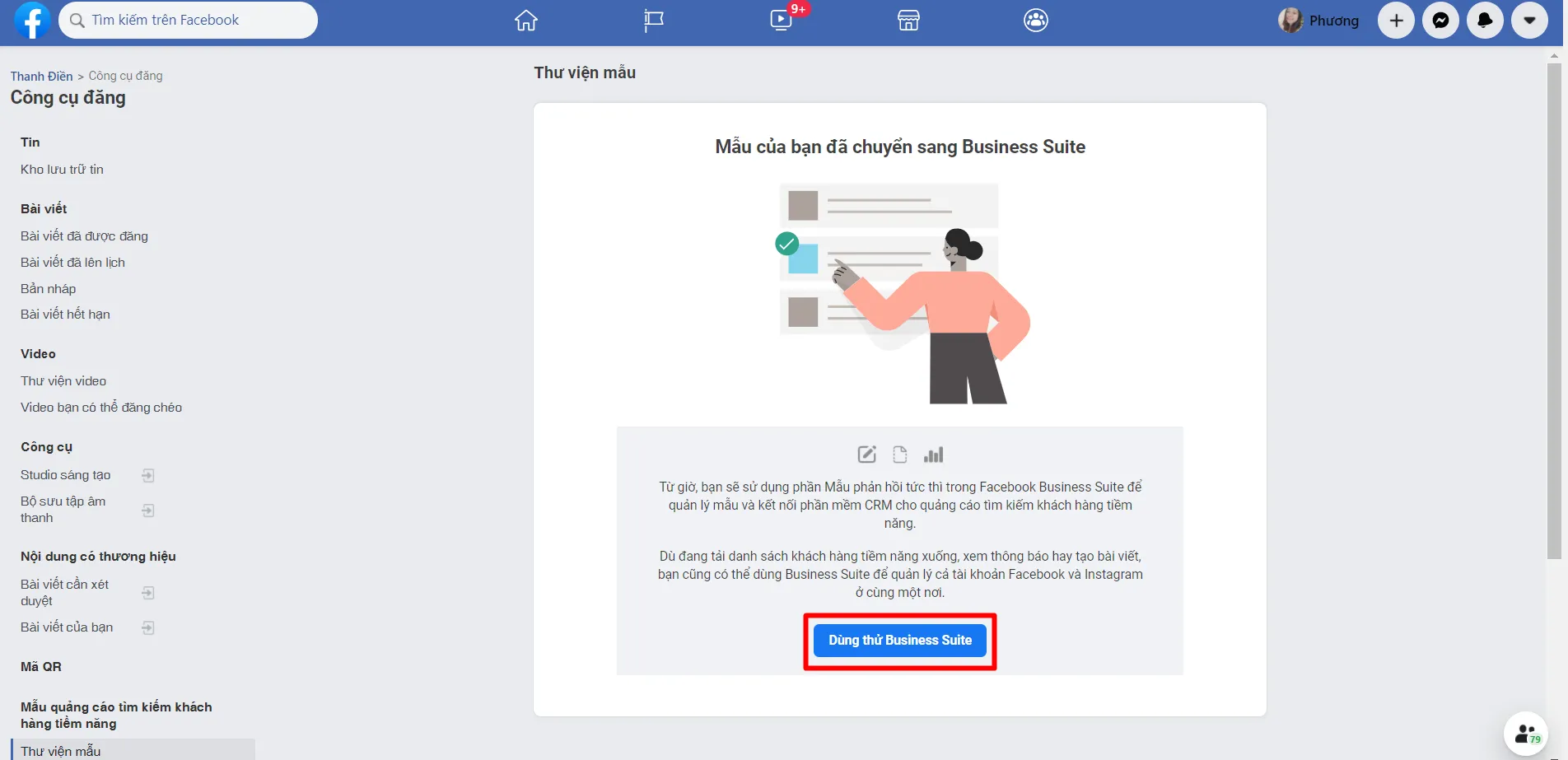This screenshot has height=760, width=1568.
Task: Click the Facebook search field
Action: pos(189,21)
